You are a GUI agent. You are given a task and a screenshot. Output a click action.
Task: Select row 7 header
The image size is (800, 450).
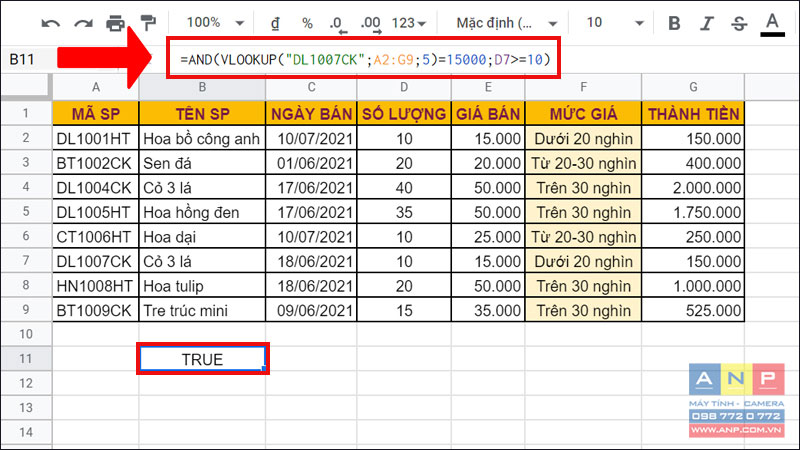click(x=26, y=261)
